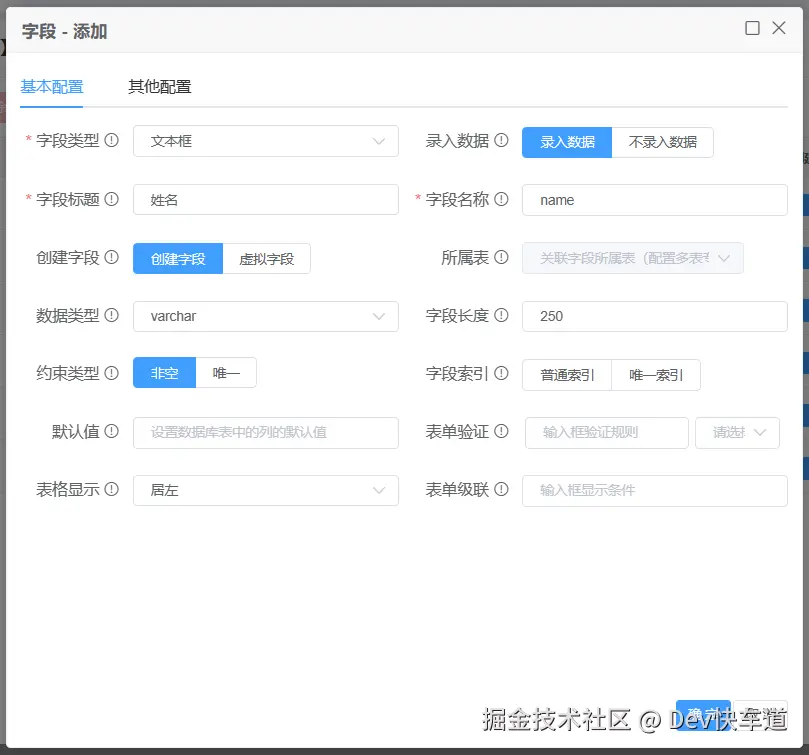This screenshot has height=755, width=809.
Task: Click info icon next to 所属表
Action: click(501, 257)
